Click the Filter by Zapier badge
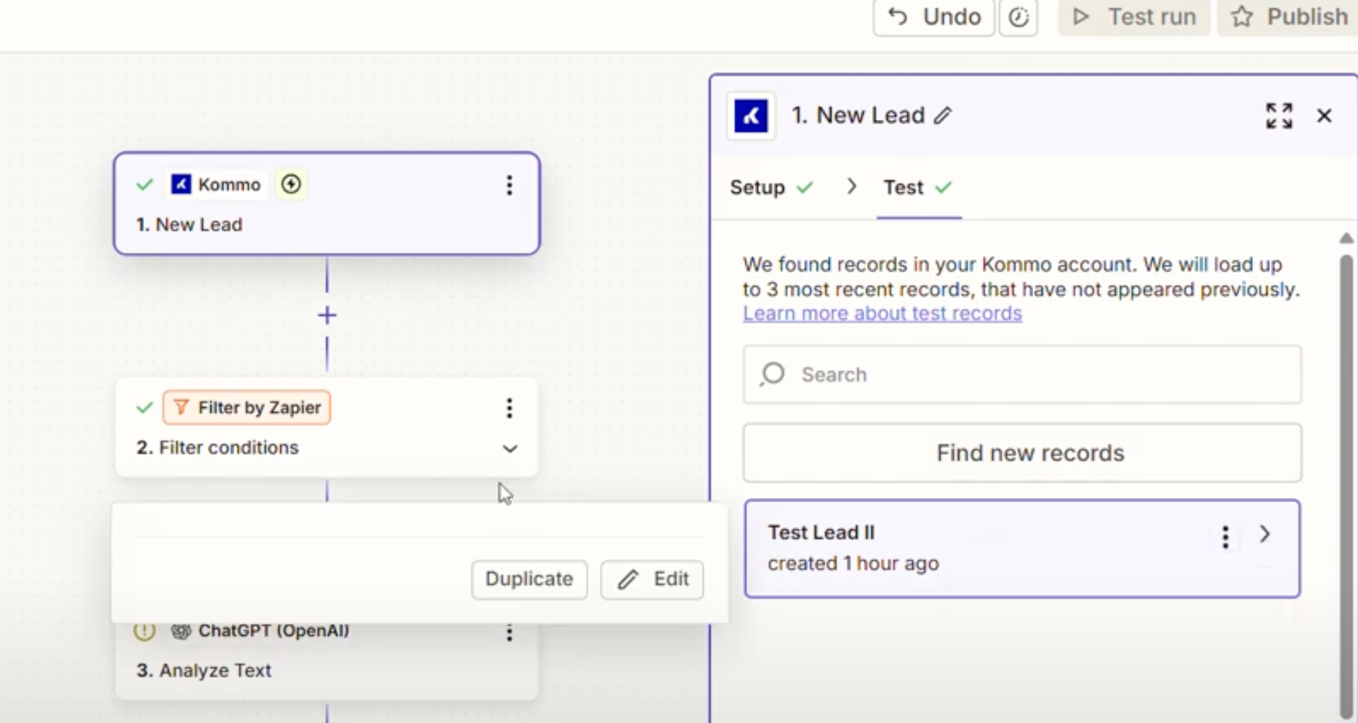 coord(247,407)
